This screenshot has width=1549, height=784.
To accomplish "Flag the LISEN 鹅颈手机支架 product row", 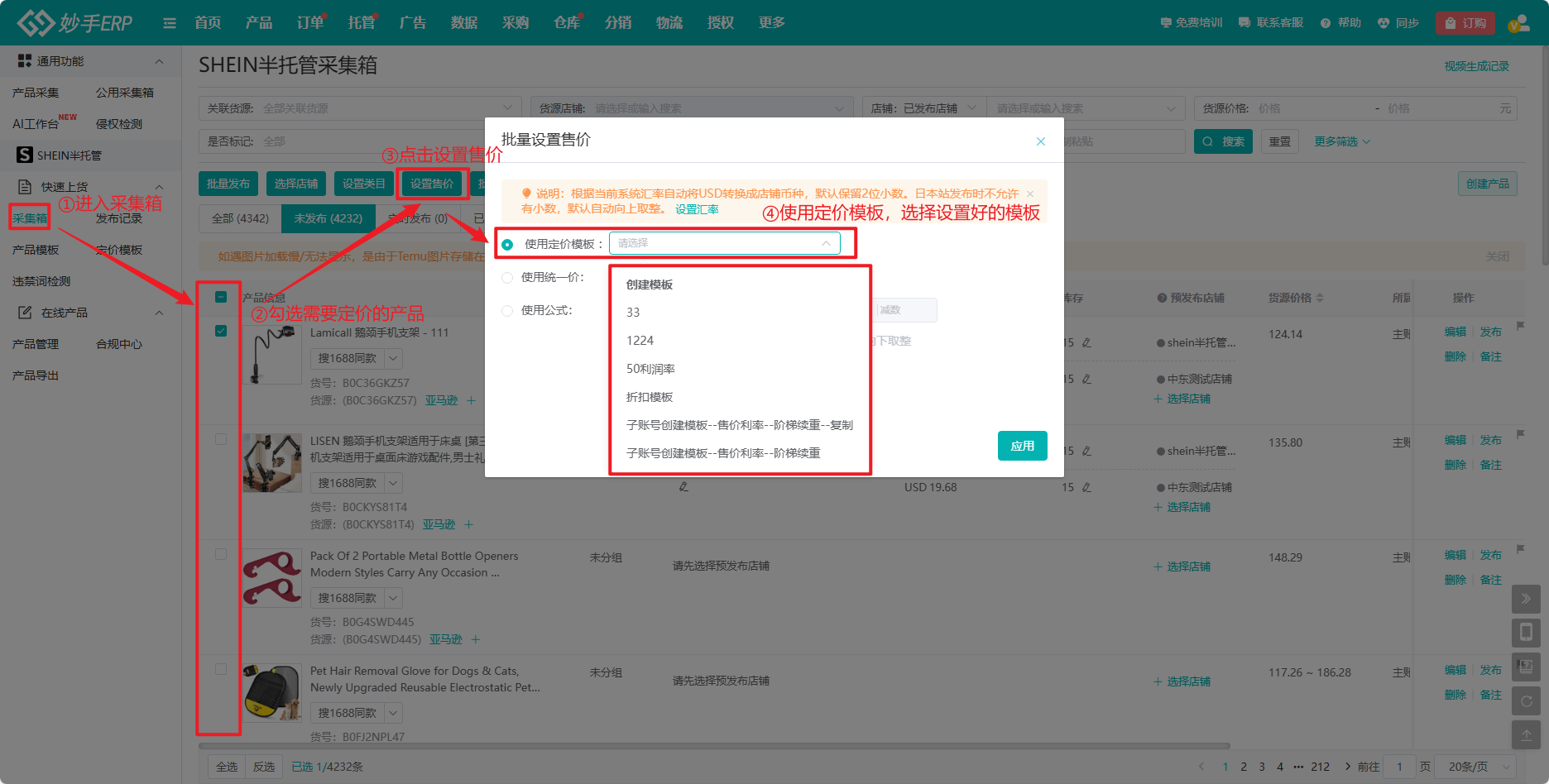I will 1521,434.
